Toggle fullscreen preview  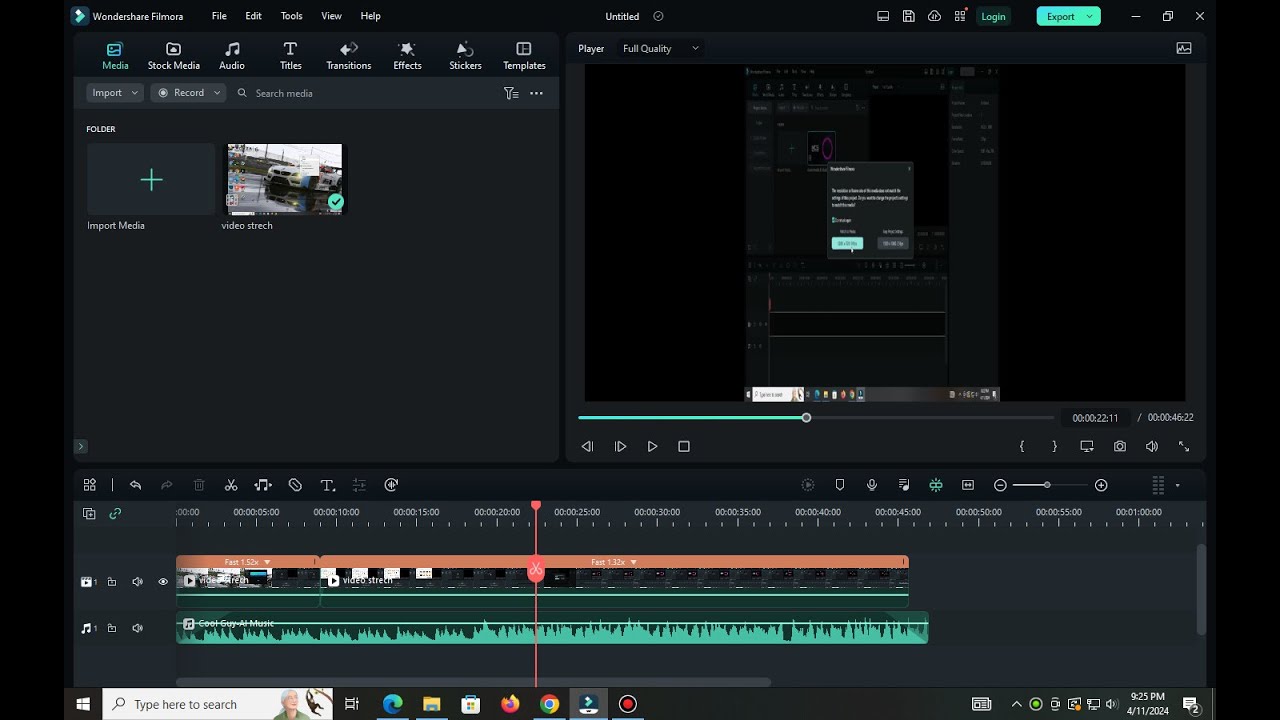coord(1184,447)
